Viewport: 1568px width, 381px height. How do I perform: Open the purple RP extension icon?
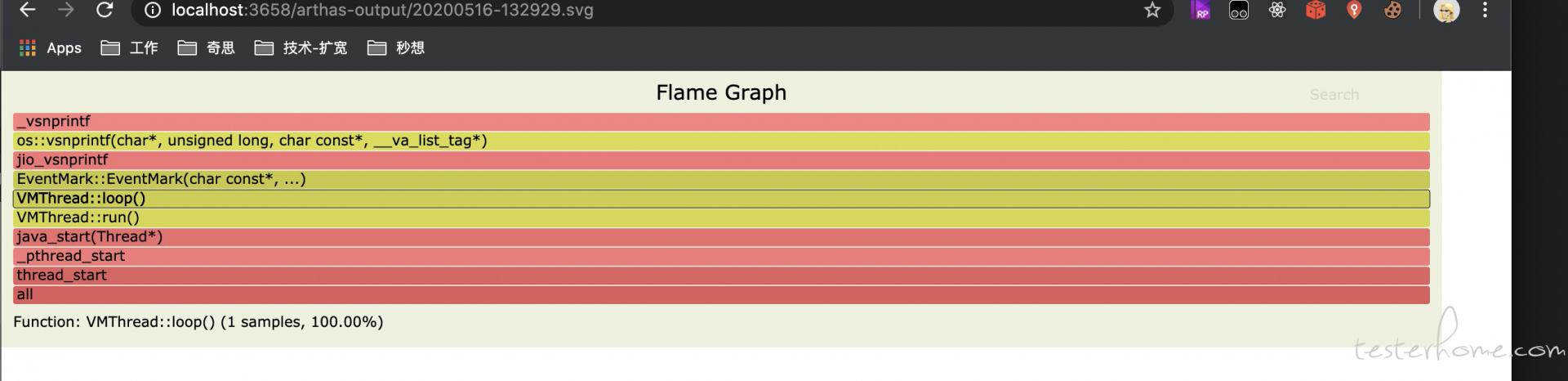click(x=1200, y=10)
